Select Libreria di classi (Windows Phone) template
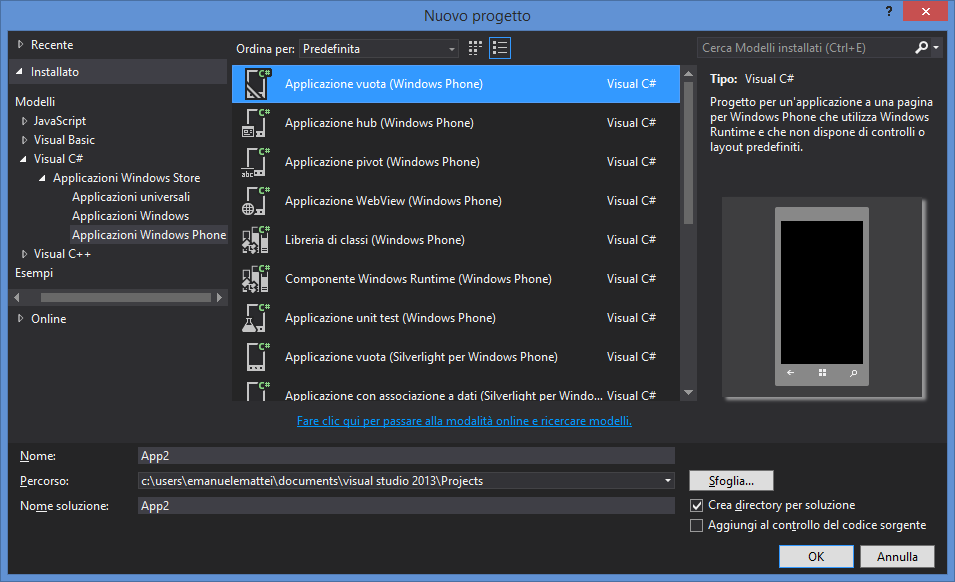Screen dimensions: 955x582 (x=456, y=240)
